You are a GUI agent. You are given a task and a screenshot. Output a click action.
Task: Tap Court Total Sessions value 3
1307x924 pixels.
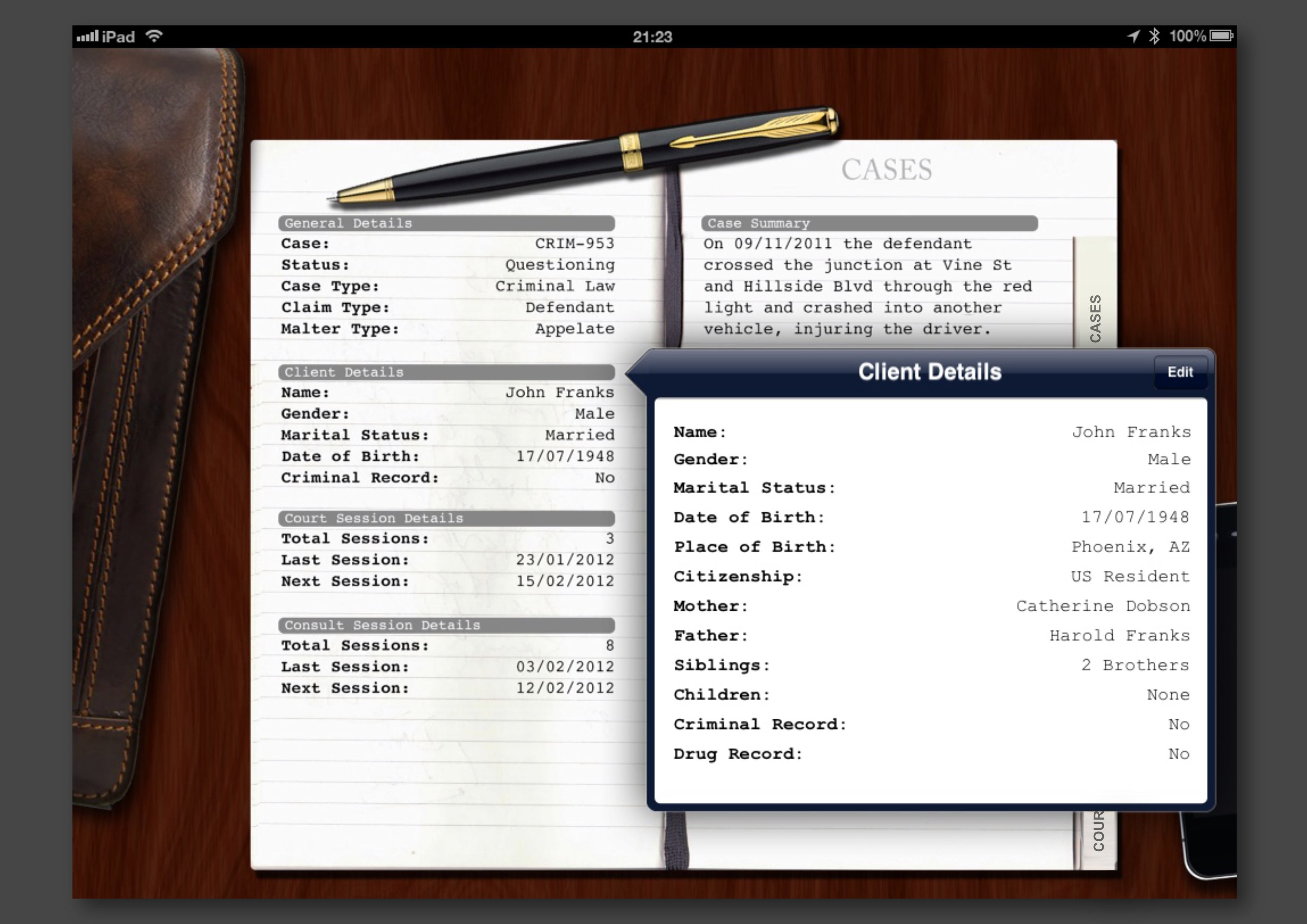pyautogui.click(x=610, y=539)
